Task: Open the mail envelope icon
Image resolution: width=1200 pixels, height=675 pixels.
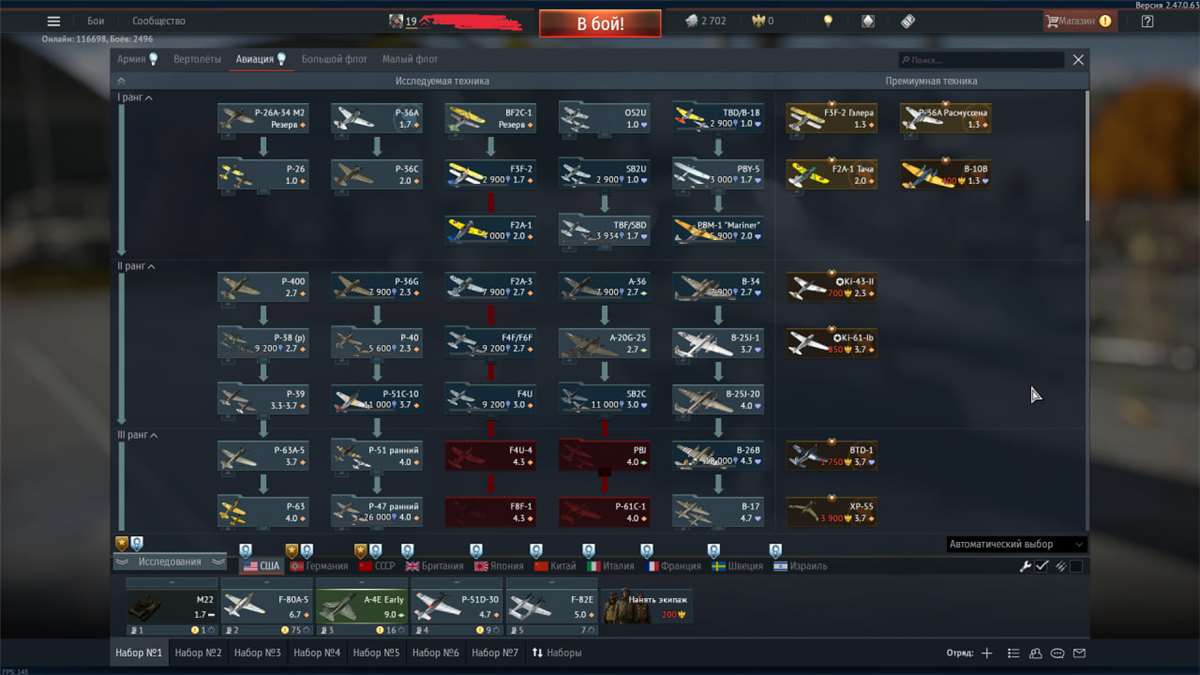Action: tap(1079, 653)
